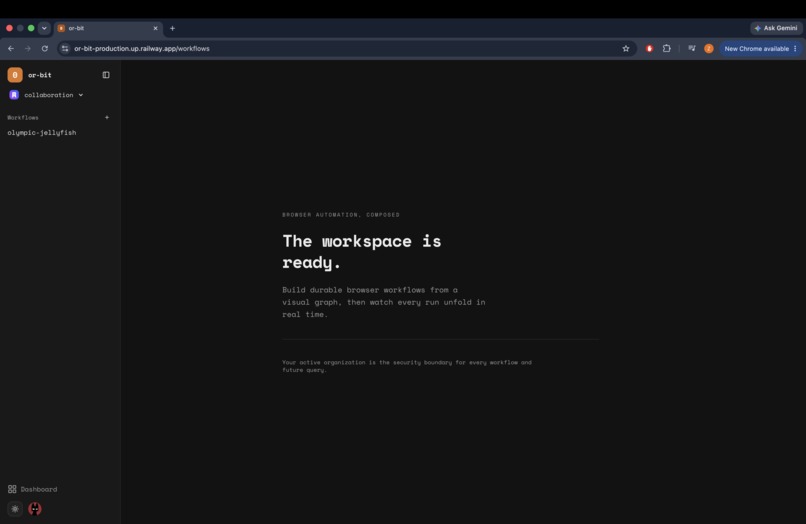Click the or-bit app name text

40,75
